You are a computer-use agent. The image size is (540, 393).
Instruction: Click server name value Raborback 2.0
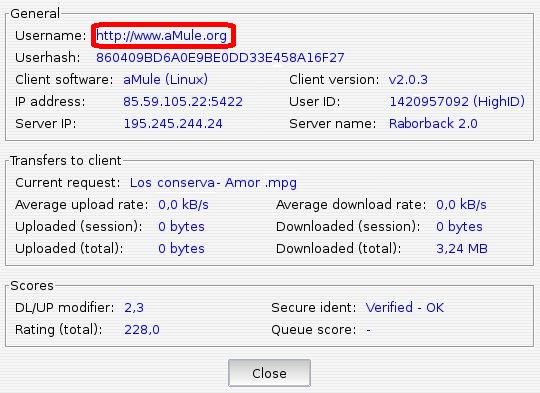[x=433, y=124]
